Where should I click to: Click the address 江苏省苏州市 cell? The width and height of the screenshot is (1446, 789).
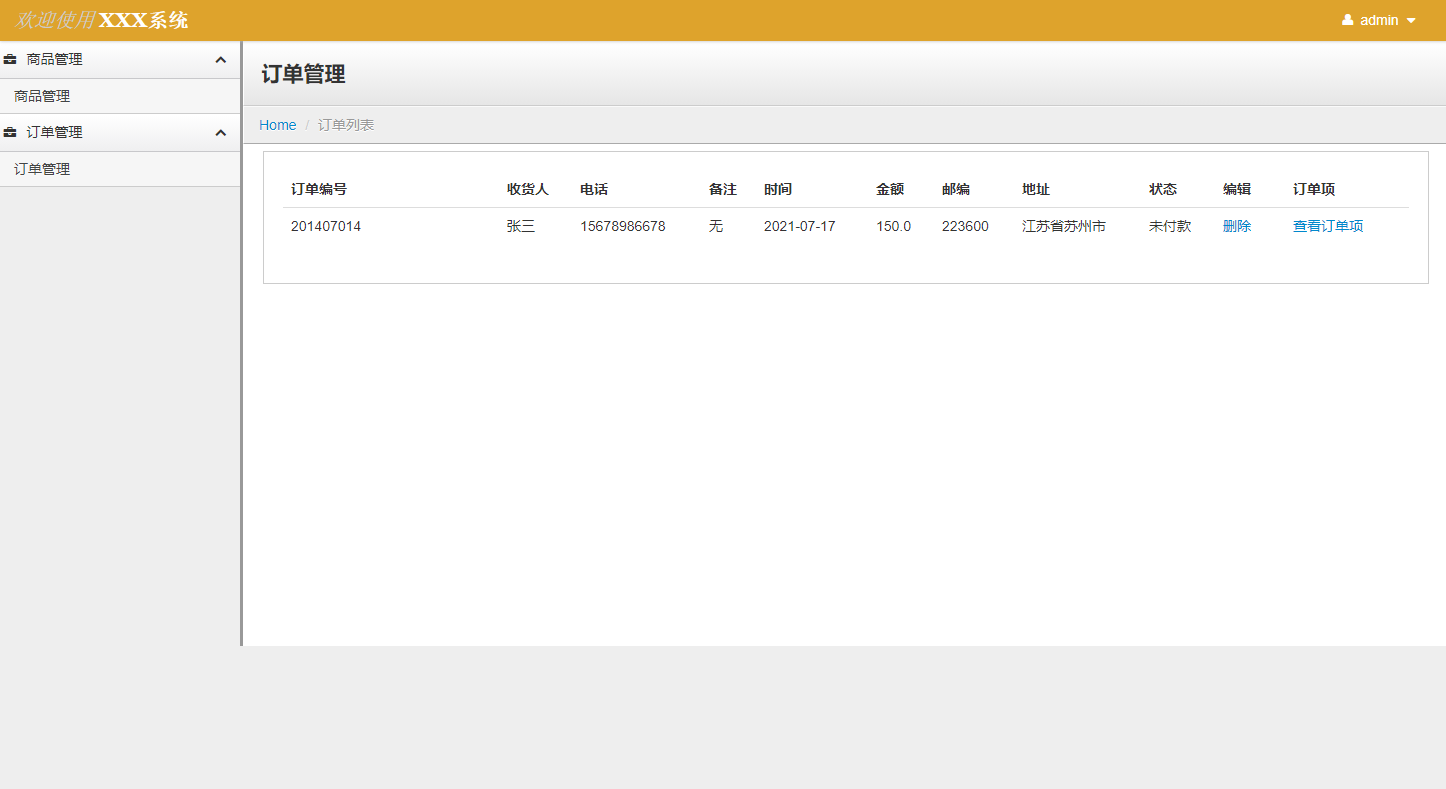coord(1063,227)
